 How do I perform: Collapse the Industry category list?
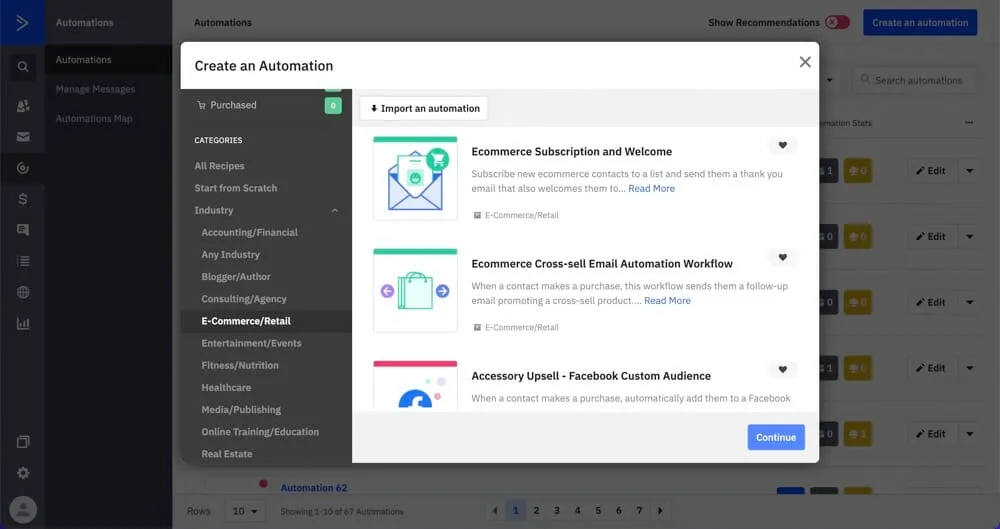[334, 211]
